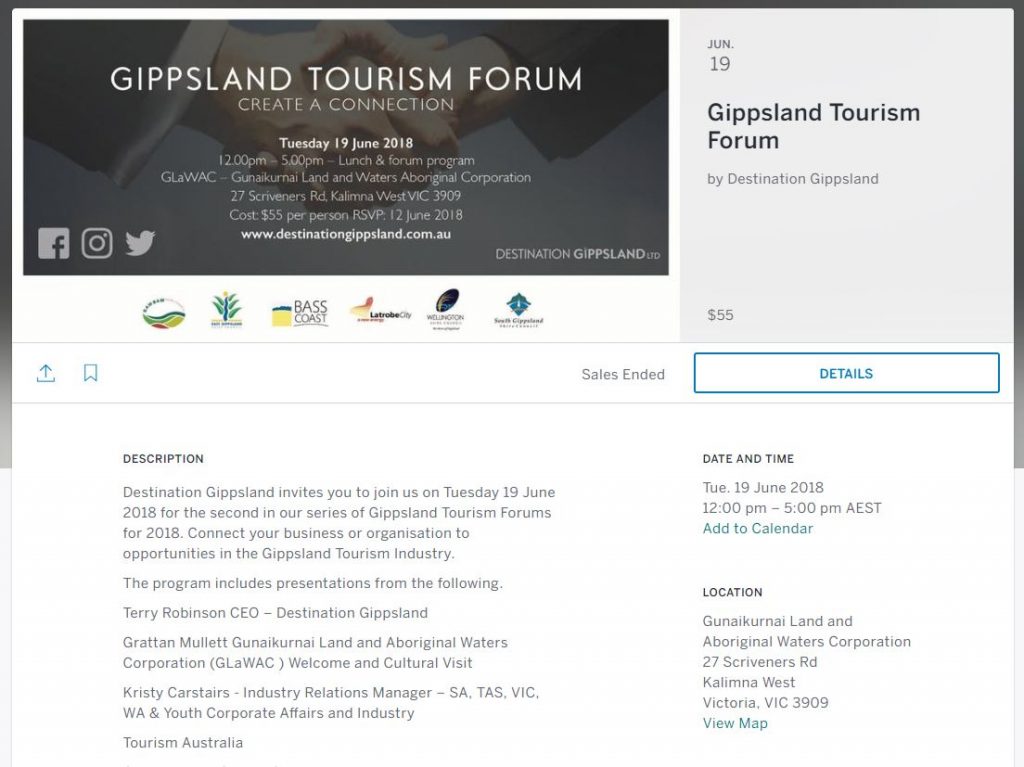Click the Destination Gippsland Ltd banner logo
The image size is (1024, 767).
[577, 254]
